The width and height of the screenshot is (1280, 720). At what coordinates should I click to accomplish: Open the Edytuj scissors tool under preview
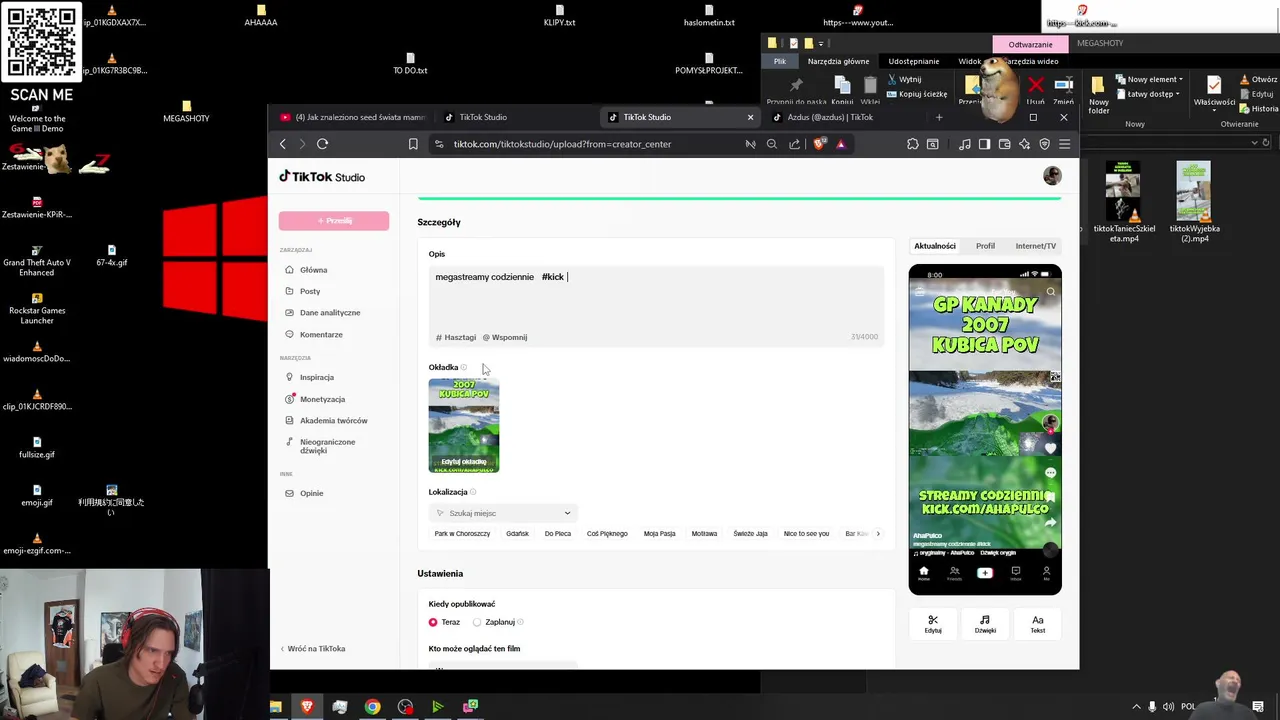[933, 624]
